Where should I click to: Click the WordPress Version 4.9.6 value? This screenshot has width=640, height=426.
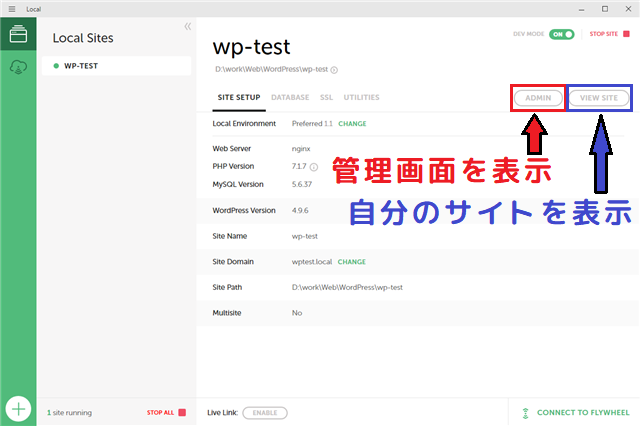click(300, 210)
